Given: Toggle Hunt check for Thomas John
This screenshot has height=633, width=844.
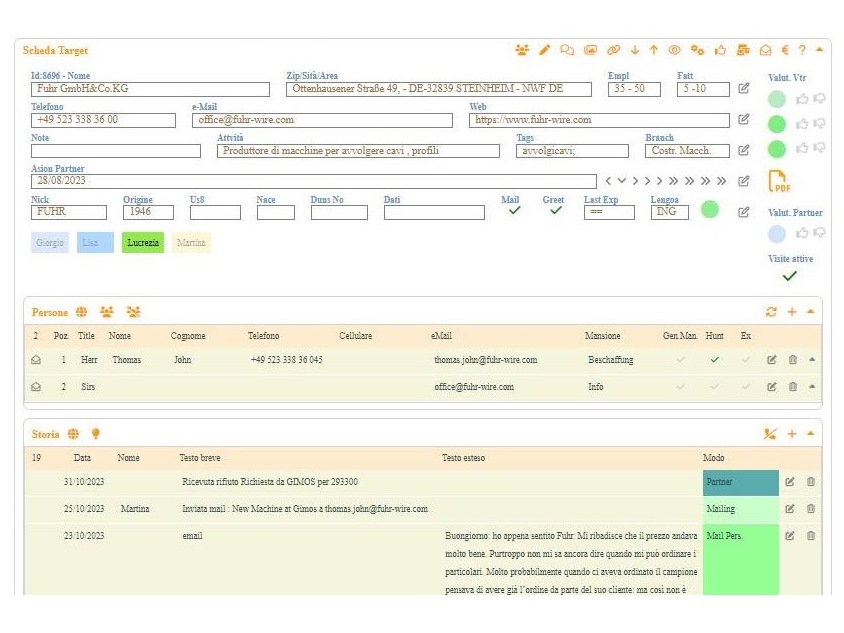Looking at the screenshot, I should click(x=714, y=360).
